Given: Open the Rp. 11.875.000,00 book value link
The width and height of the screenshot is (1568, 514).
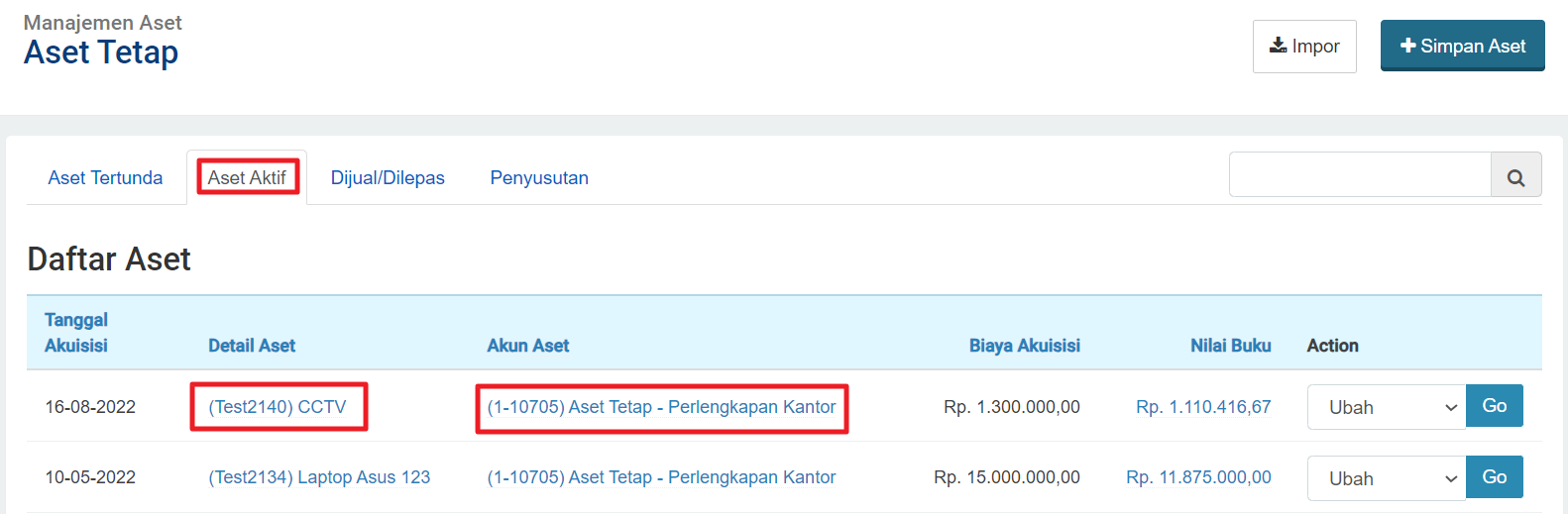Looking at the screenshot, I should 1198,477.
